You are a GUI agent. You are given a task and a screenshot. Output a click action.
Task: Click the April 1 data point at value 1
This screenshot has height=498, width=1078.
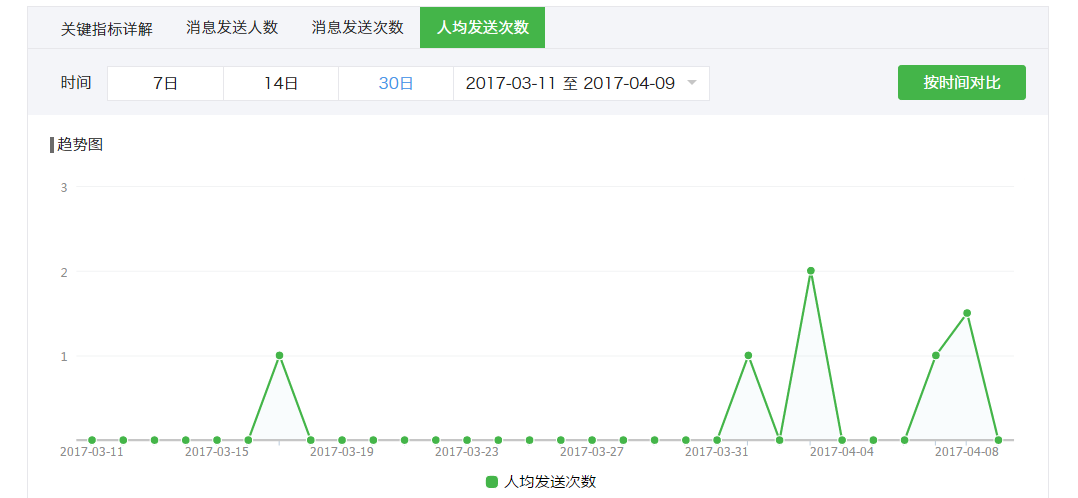click(748, 356)
